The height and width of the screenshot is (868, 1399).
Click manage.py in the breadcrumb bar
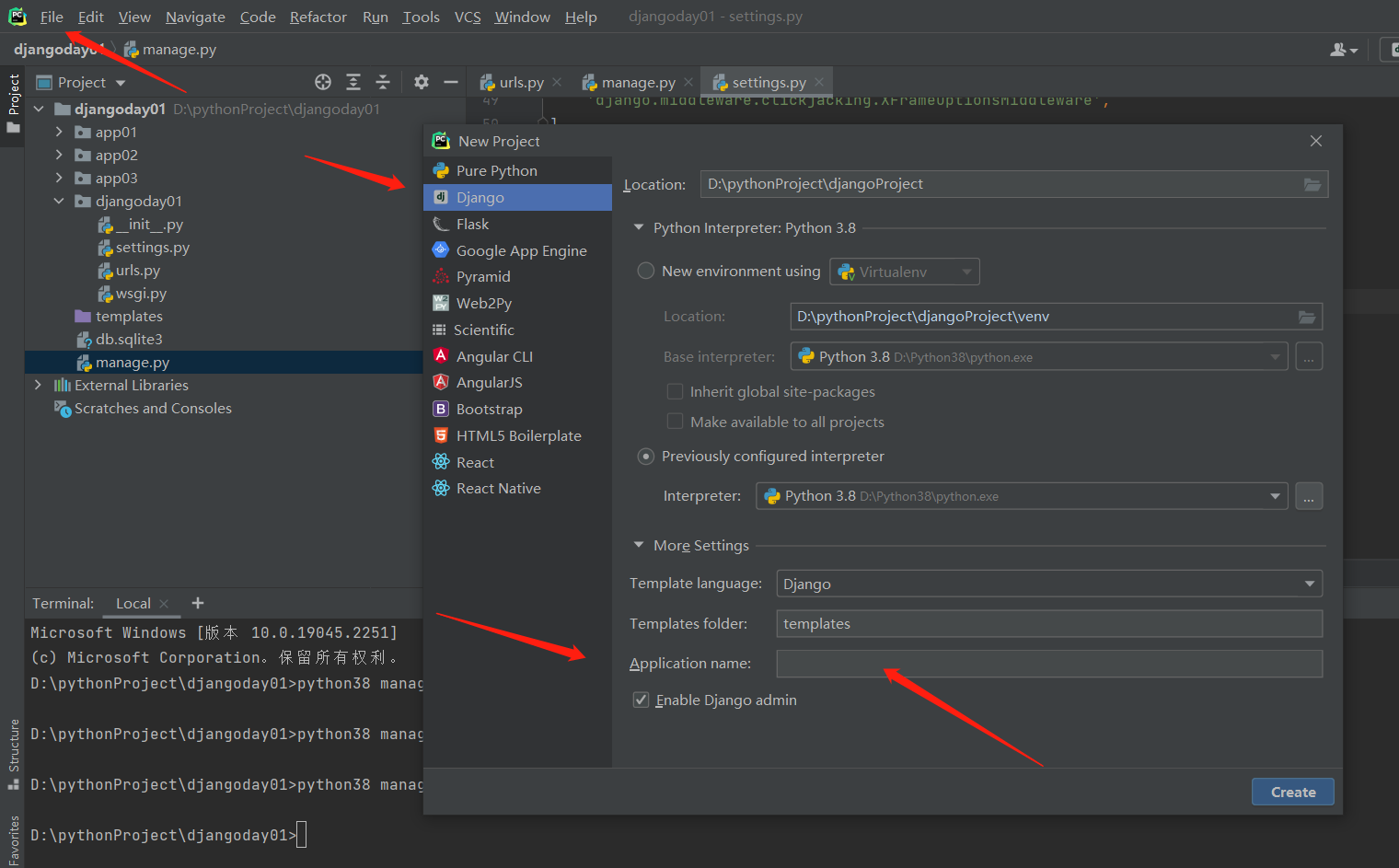coord(171,50)
